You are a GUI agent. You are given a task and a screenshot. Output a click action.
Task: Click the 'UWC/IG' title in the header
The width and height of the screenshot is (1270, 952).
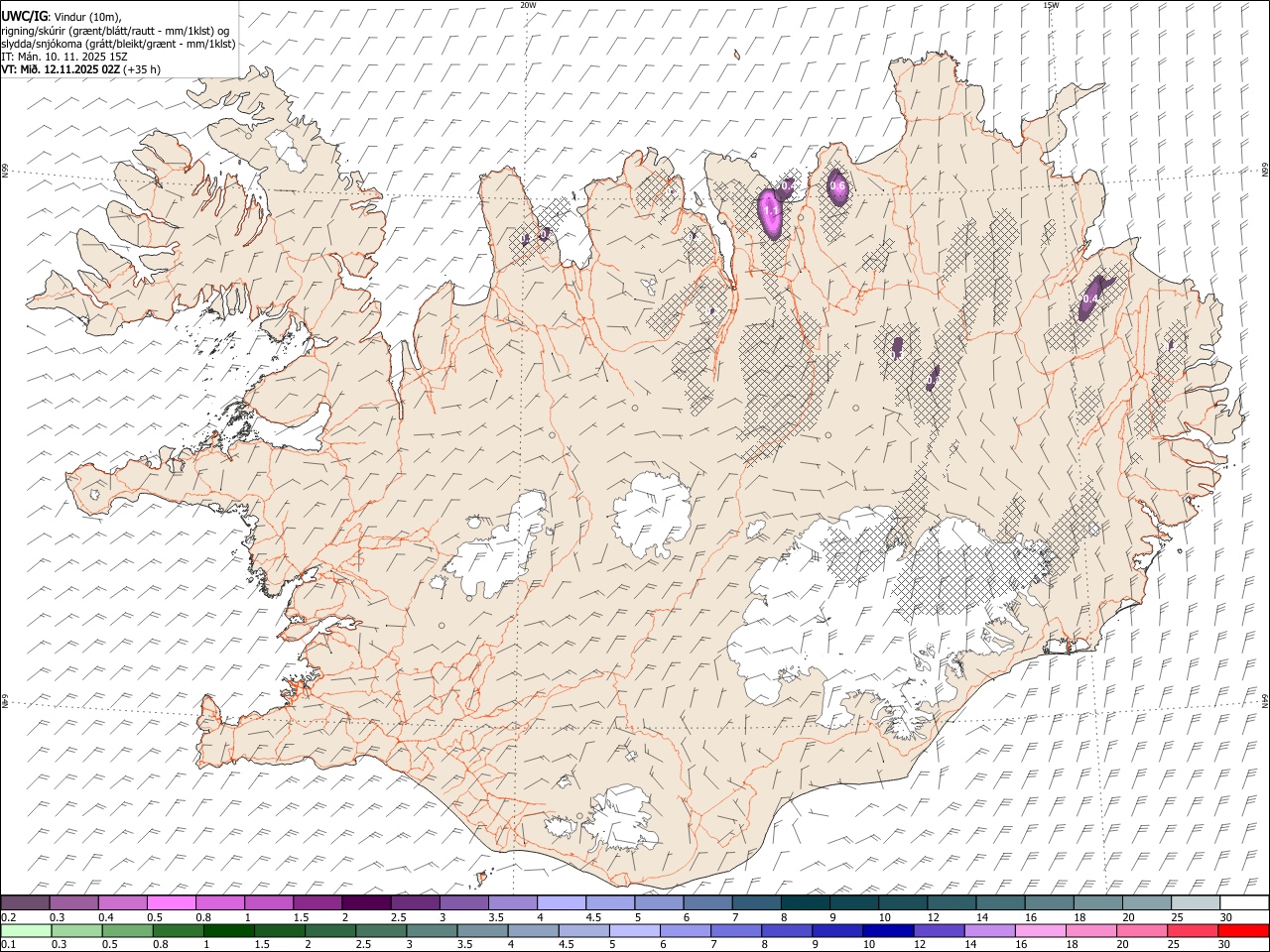click(x=24, y=16)
